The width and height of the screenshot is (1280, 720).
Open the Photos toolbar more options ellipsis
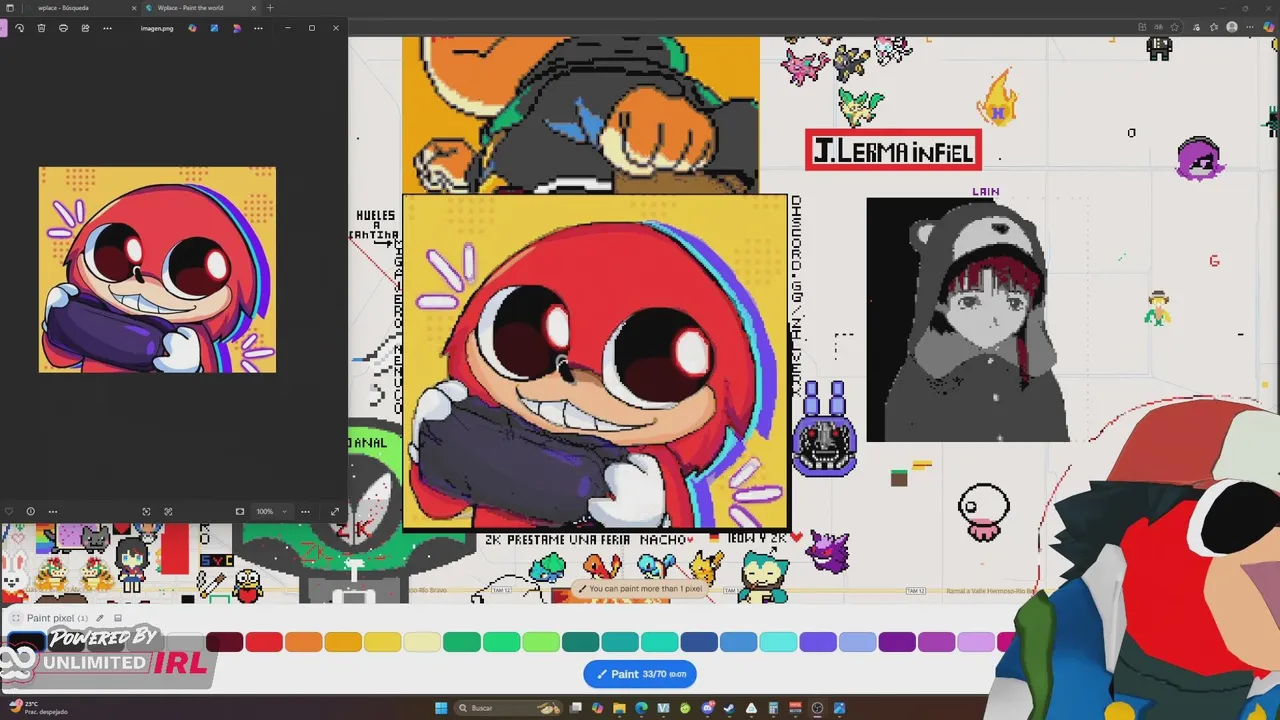pos(107,28)
